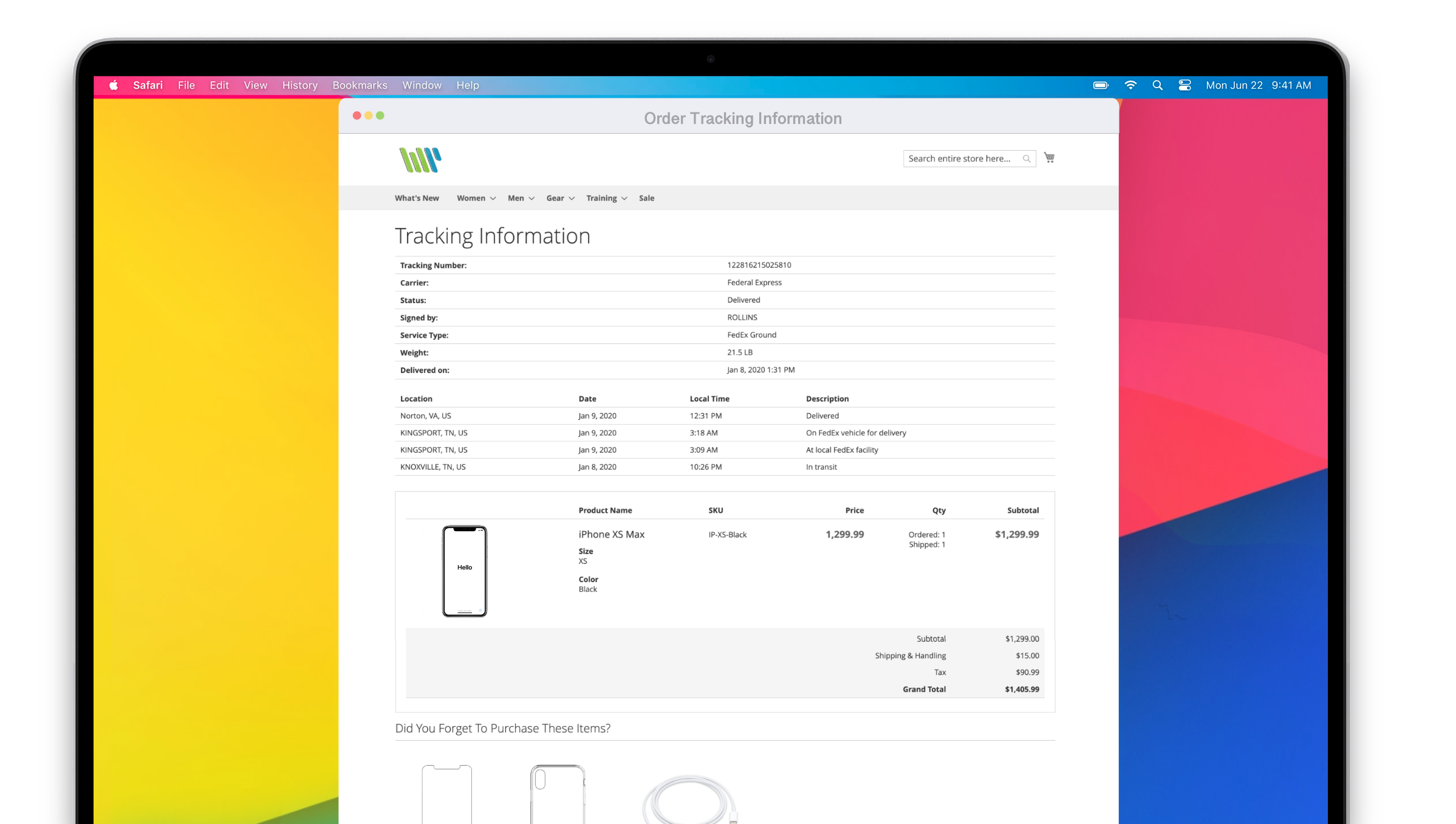Open the Gear category
The image size is (1456, 824).
coord(555,198)
